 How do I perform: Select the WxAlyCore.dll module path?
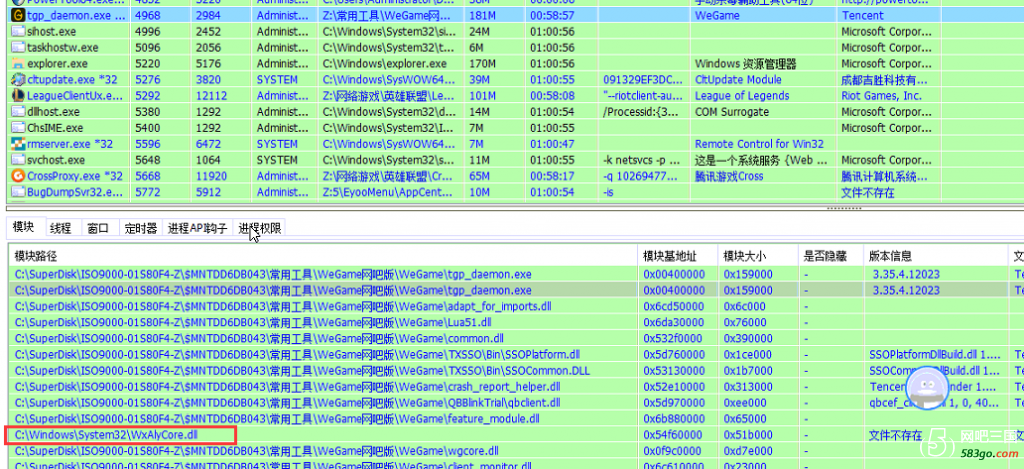105,434
